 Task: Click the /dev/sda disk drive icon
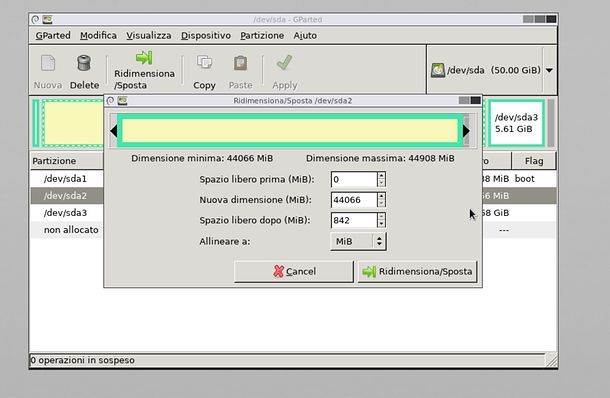coord(438,70)
